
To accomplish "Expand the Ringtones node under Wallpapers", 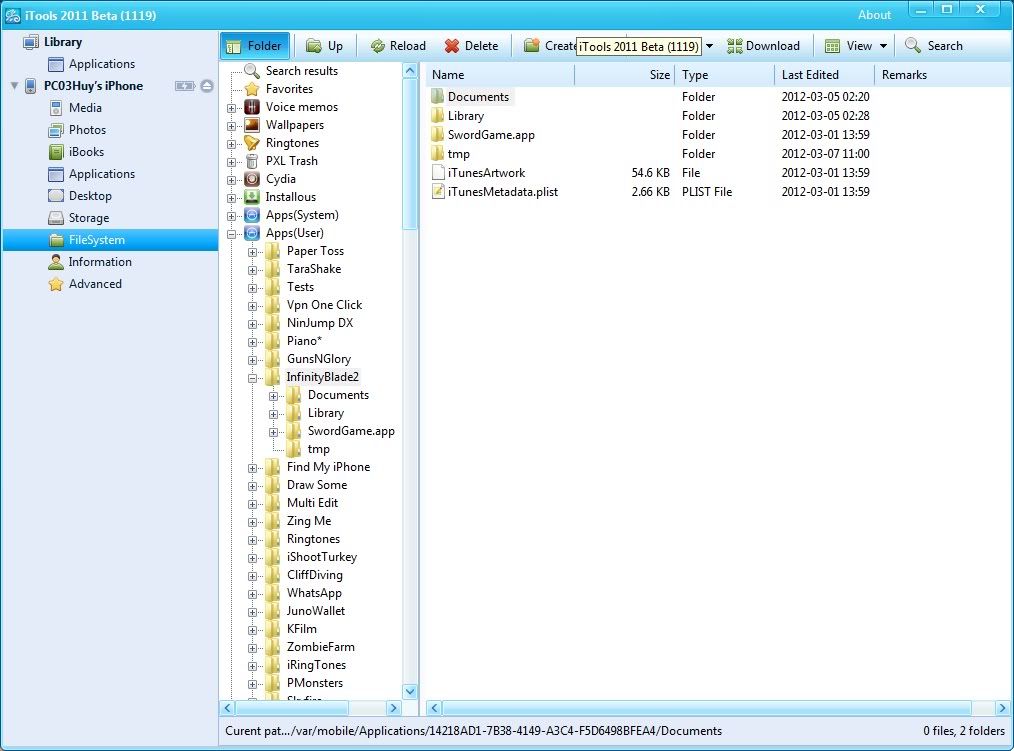I will 232,144.
